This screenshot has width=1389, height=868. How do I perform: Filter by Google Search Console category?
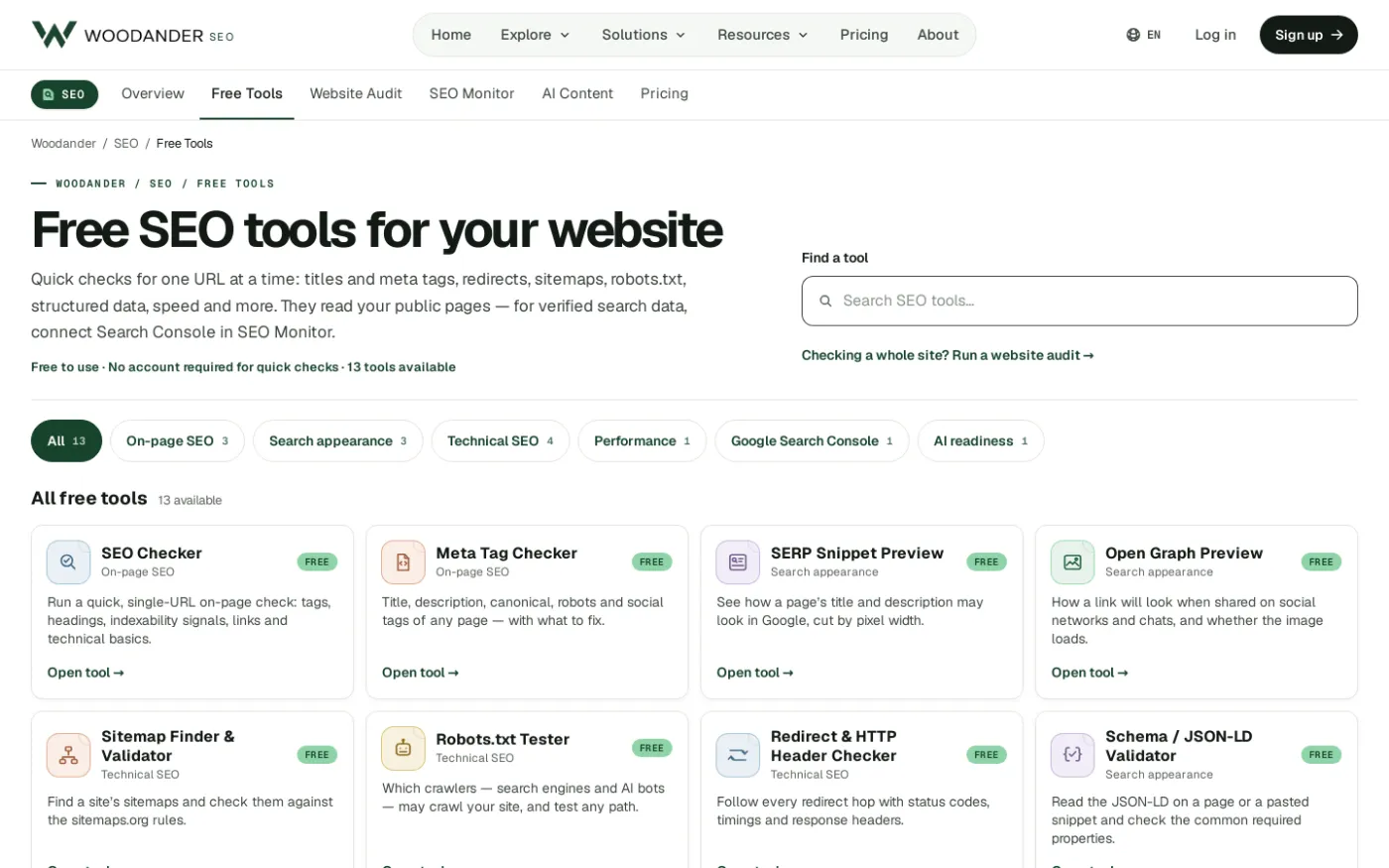(x=813, y=440)
